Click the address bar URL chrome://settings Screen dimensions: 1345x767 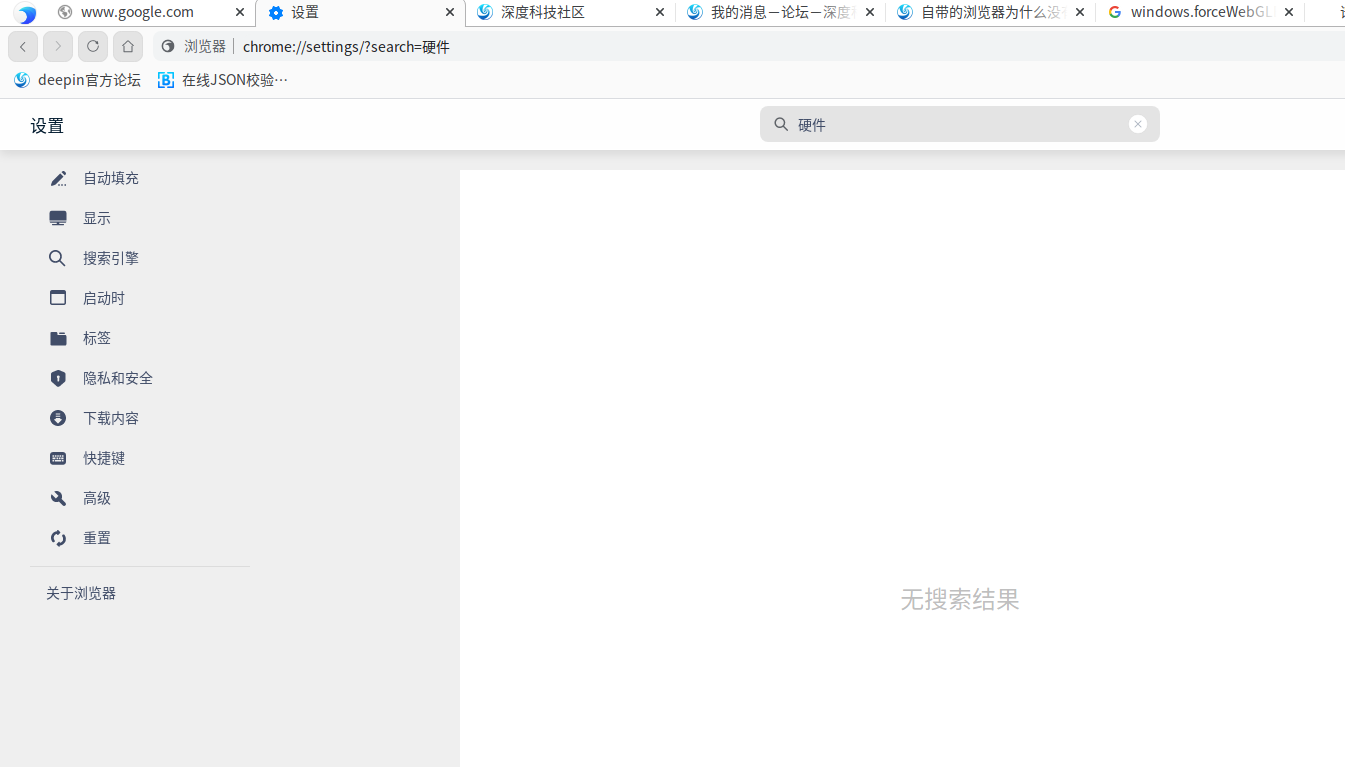[346, 46]
